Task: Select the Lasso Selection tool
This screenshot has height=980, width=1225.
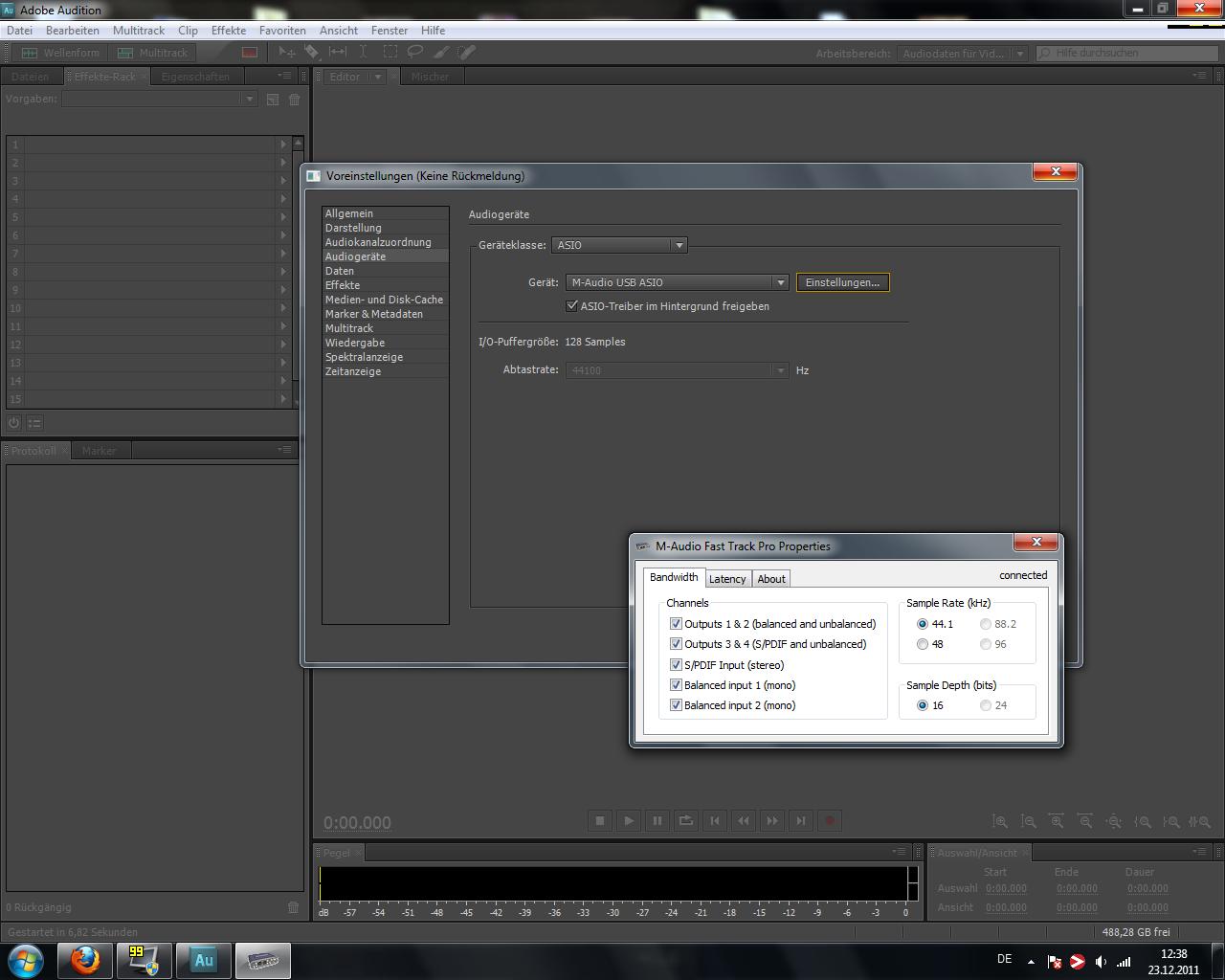Action: 415,53
